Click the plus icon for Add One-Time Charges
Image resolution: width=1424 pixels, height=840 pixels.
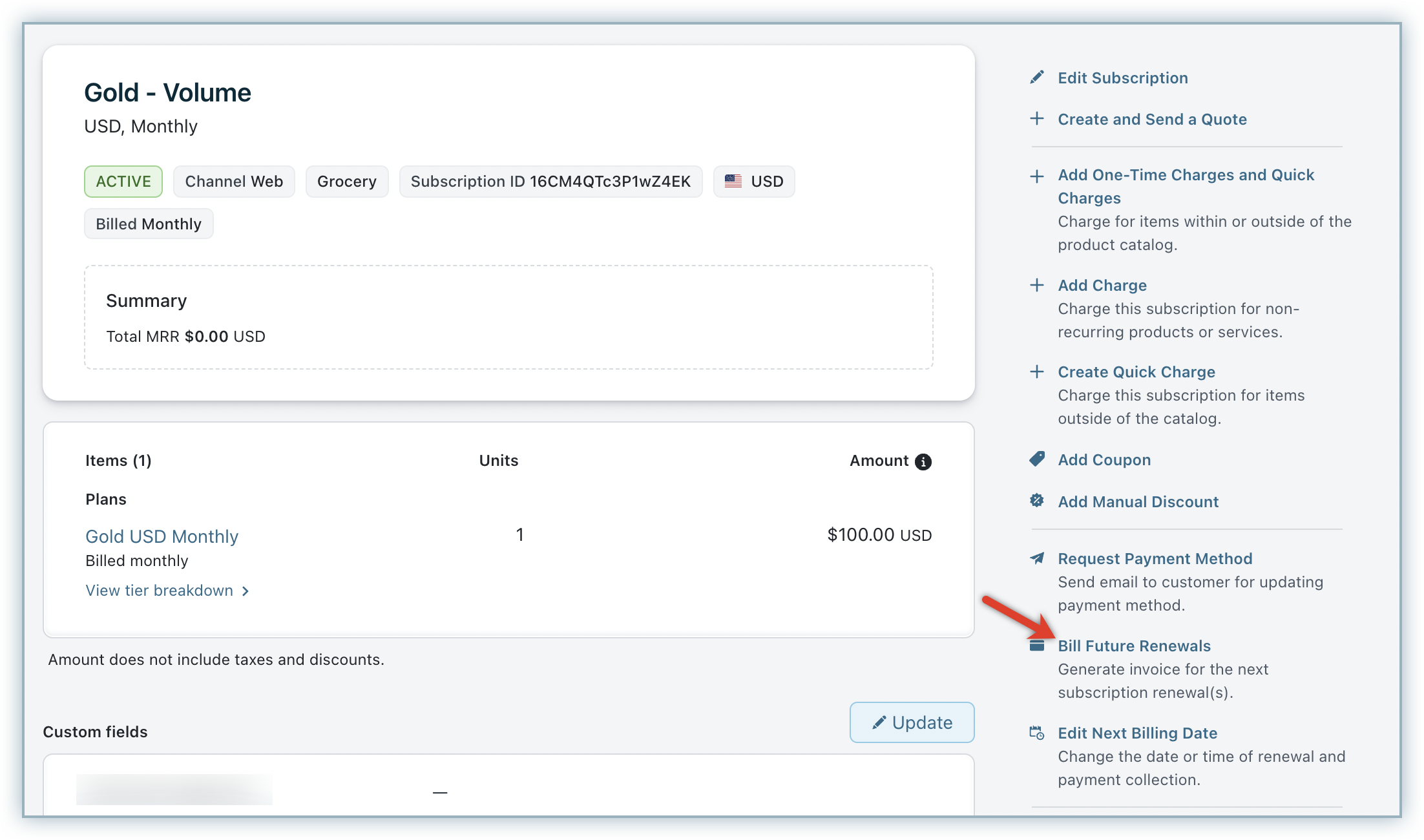pos(1036,176)
